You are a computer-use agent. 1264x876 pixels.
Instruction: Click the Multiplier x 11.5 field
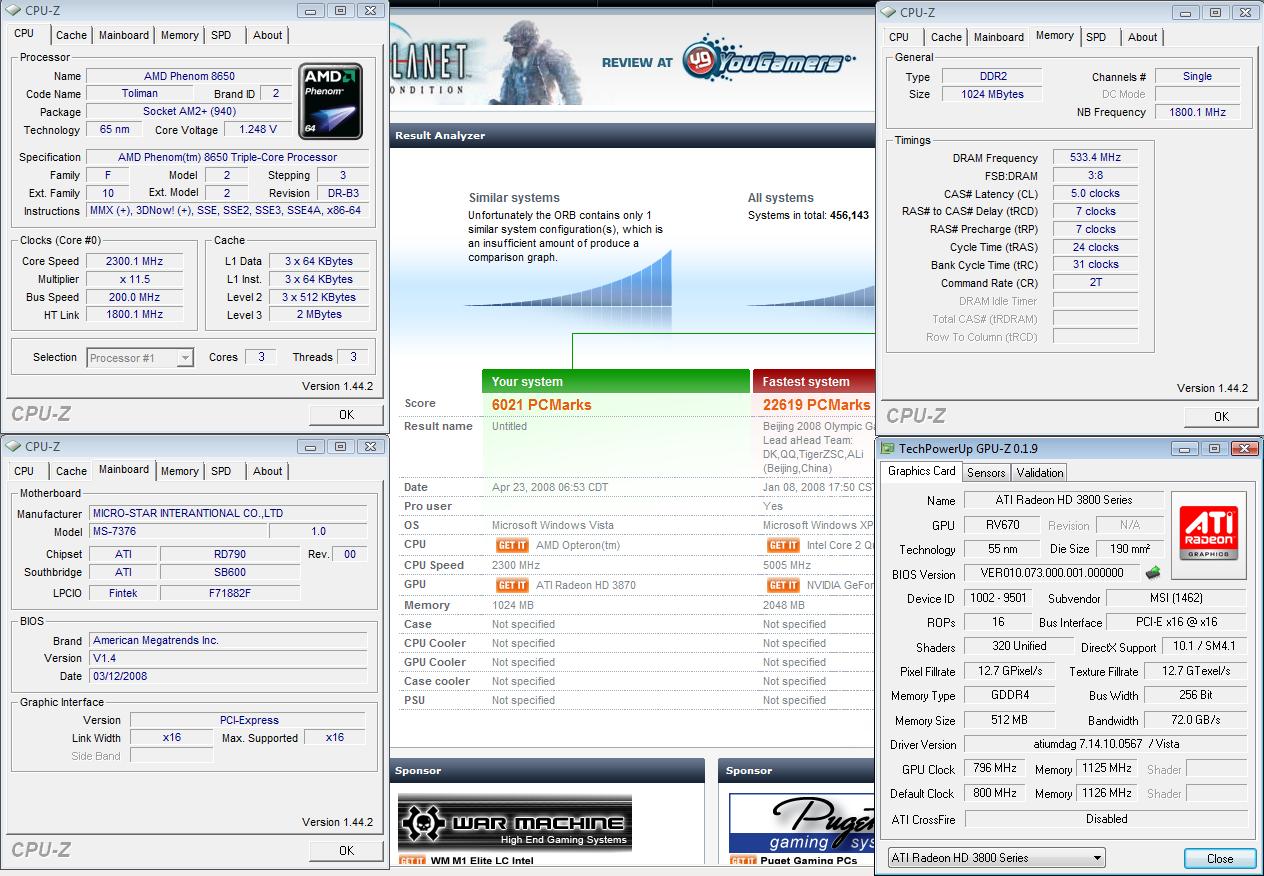(134, 279)
